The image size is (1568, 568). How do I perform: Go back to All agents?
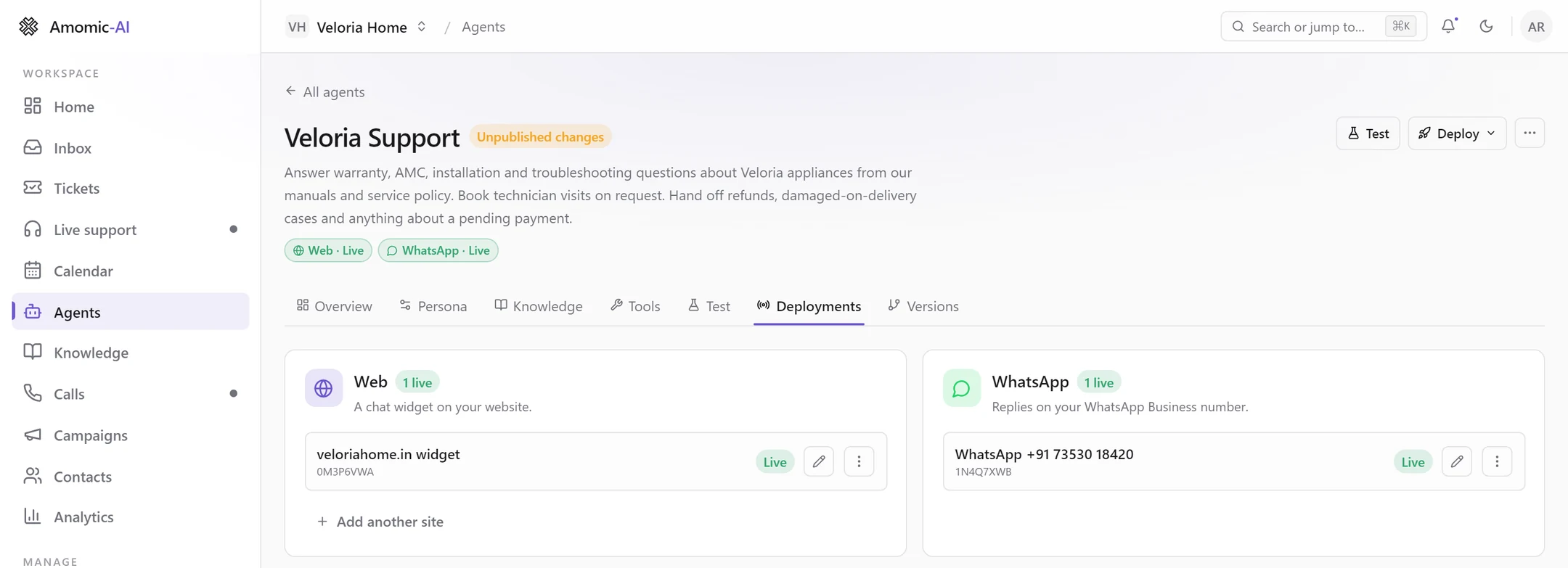pos(324,92)
